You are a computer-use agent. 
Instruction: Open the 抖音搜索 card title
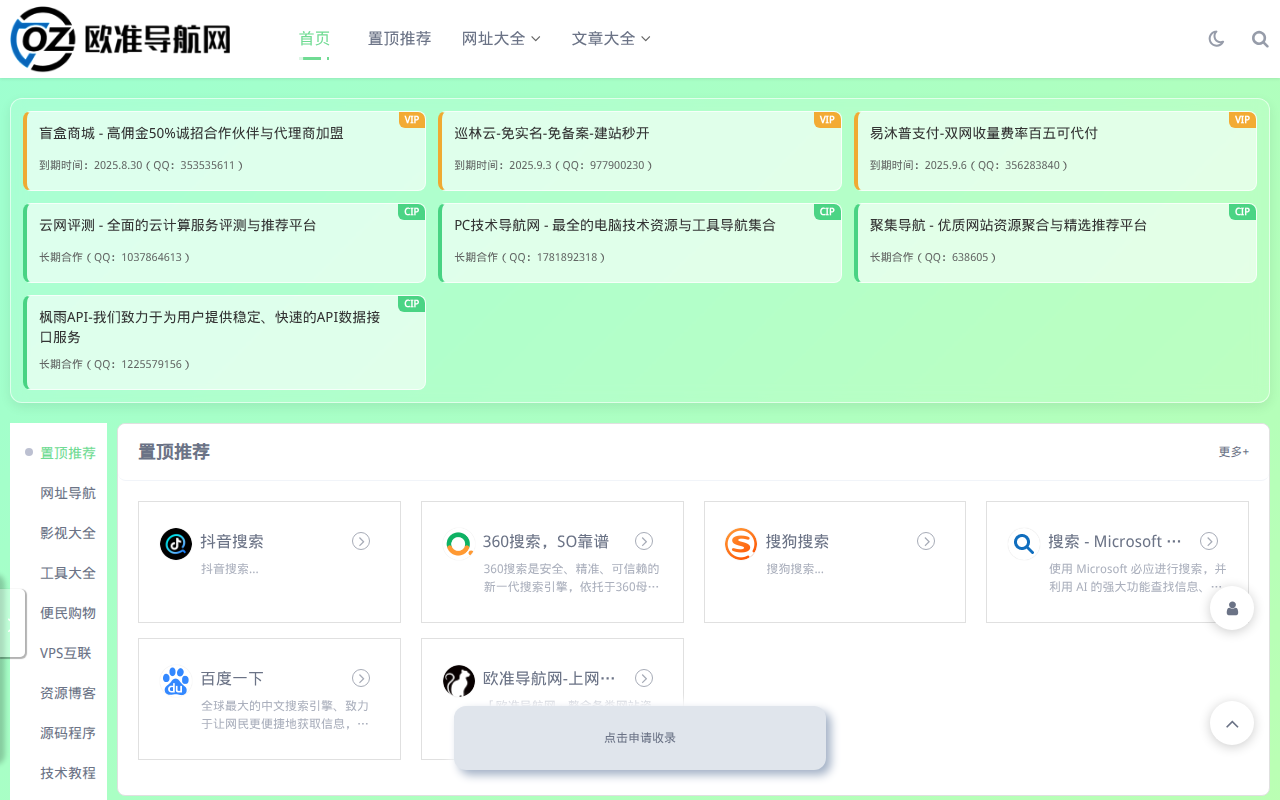click(x=232, y=541)
